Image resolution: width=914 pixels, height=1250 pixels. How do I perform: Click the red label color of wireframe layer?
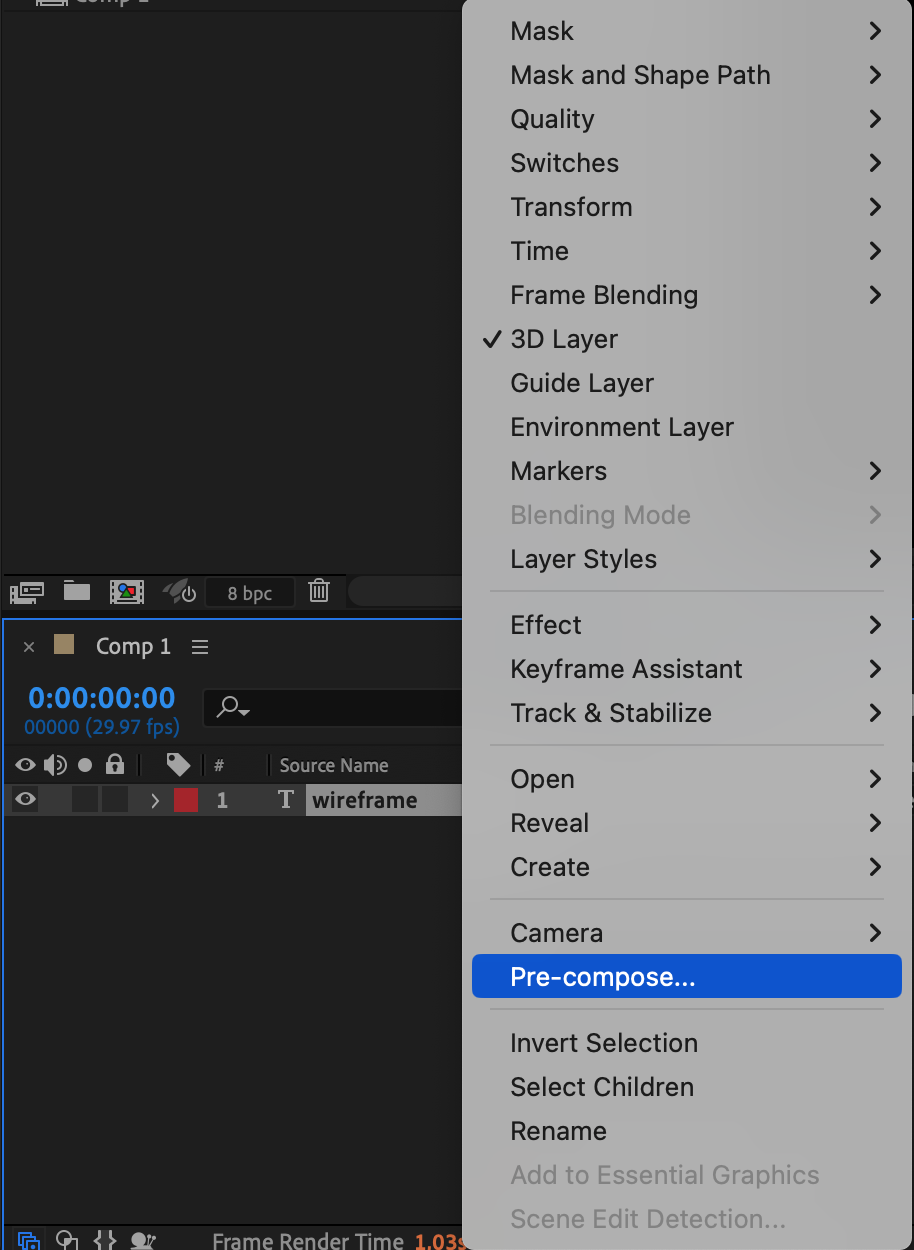click(186, 800)
